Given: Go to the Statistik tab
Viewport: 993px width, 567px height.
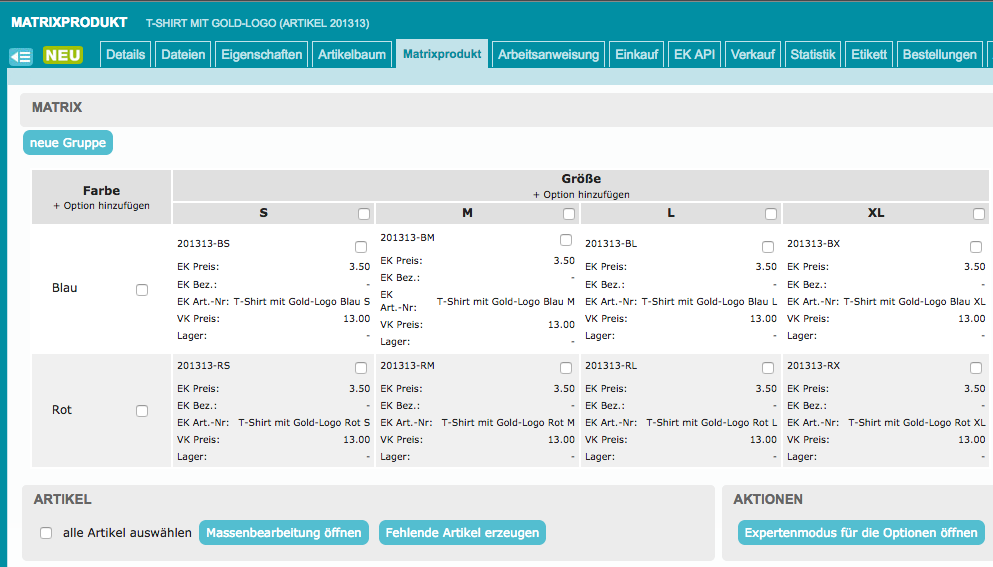Looking at the screenshot, I should click(x=812, y=55).
